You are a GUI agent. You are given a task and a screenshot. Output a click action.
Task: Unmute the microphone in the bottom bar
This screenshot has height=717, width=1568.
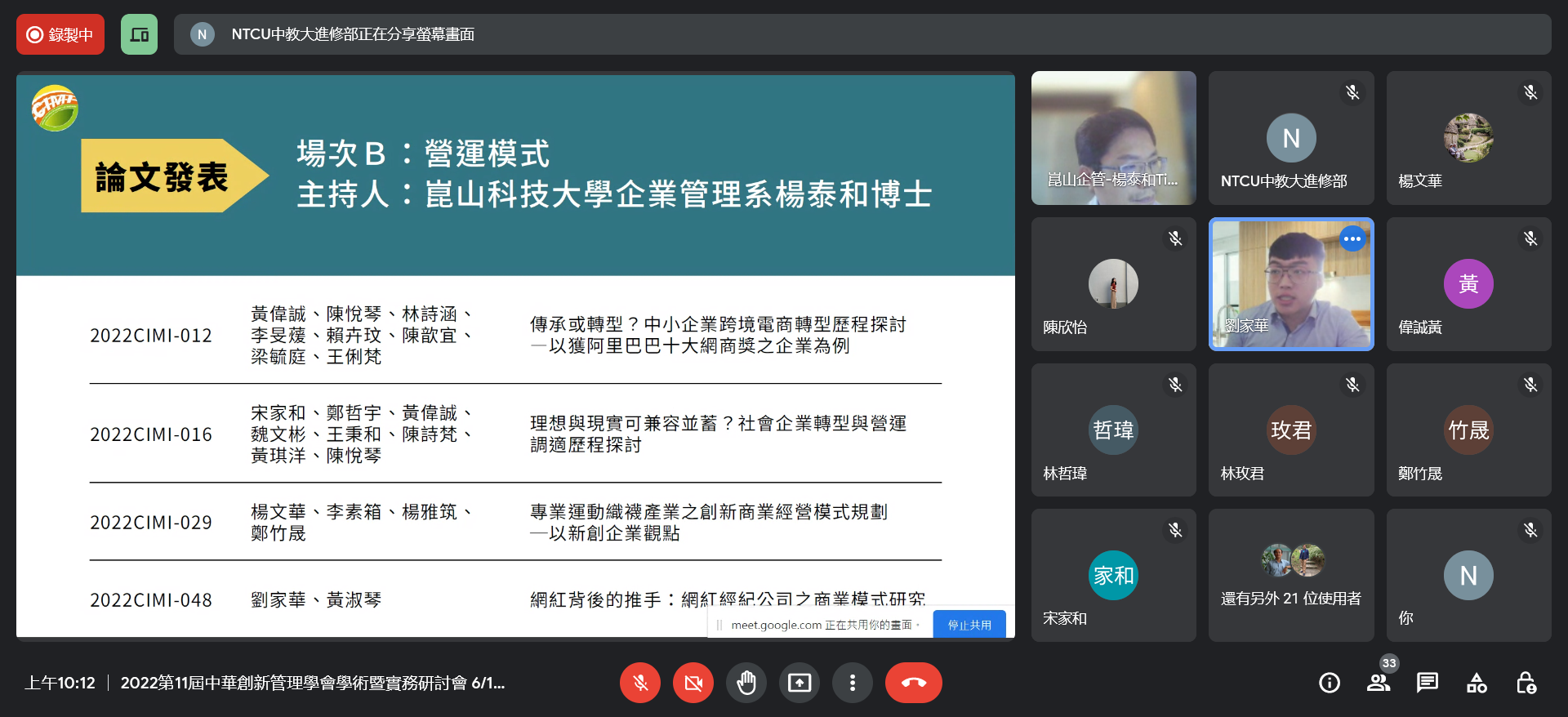click(x=640, y=683)
